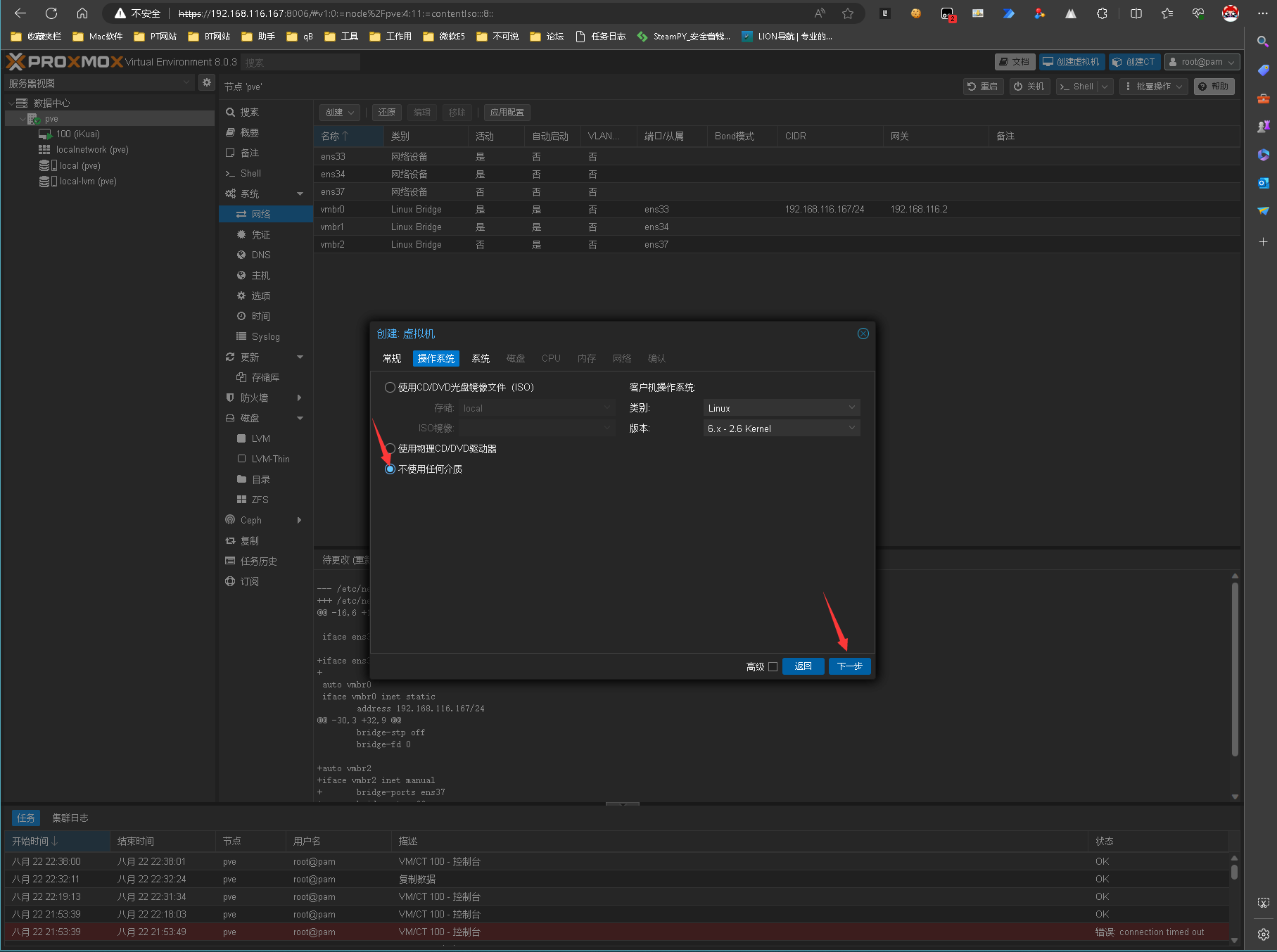Viewport: 1277px width, 952px height.
Task: Click the Next button in dialog
Action: (849, 666)
